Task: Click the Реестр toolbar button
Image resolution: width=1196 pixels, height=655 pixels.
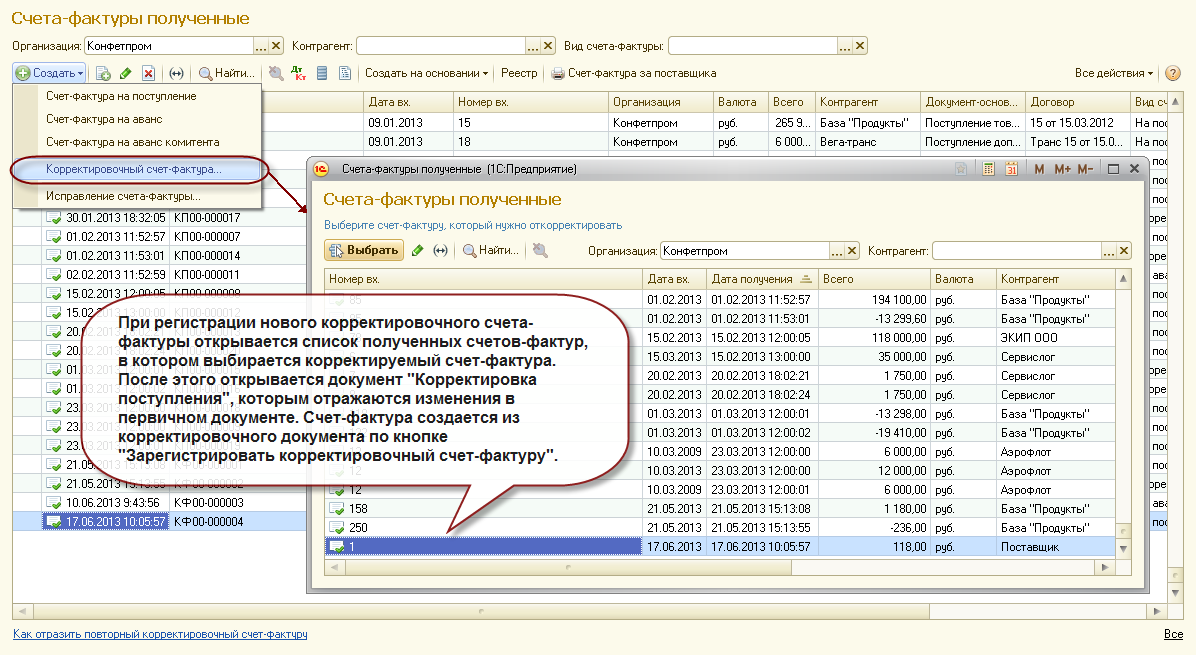Action: [519, 73]
